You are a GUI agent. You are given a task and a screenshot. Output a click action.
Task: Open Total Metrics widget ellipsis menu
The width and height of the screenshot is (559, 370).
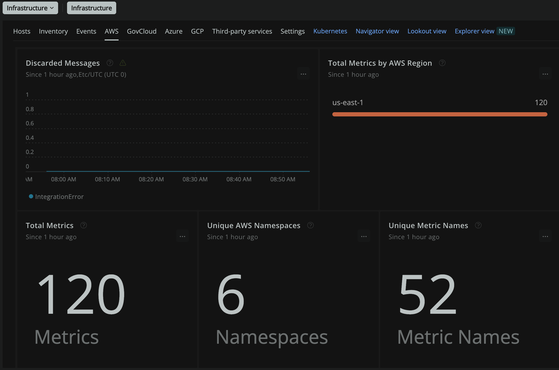pyautogui.click(x=182, y=236)
